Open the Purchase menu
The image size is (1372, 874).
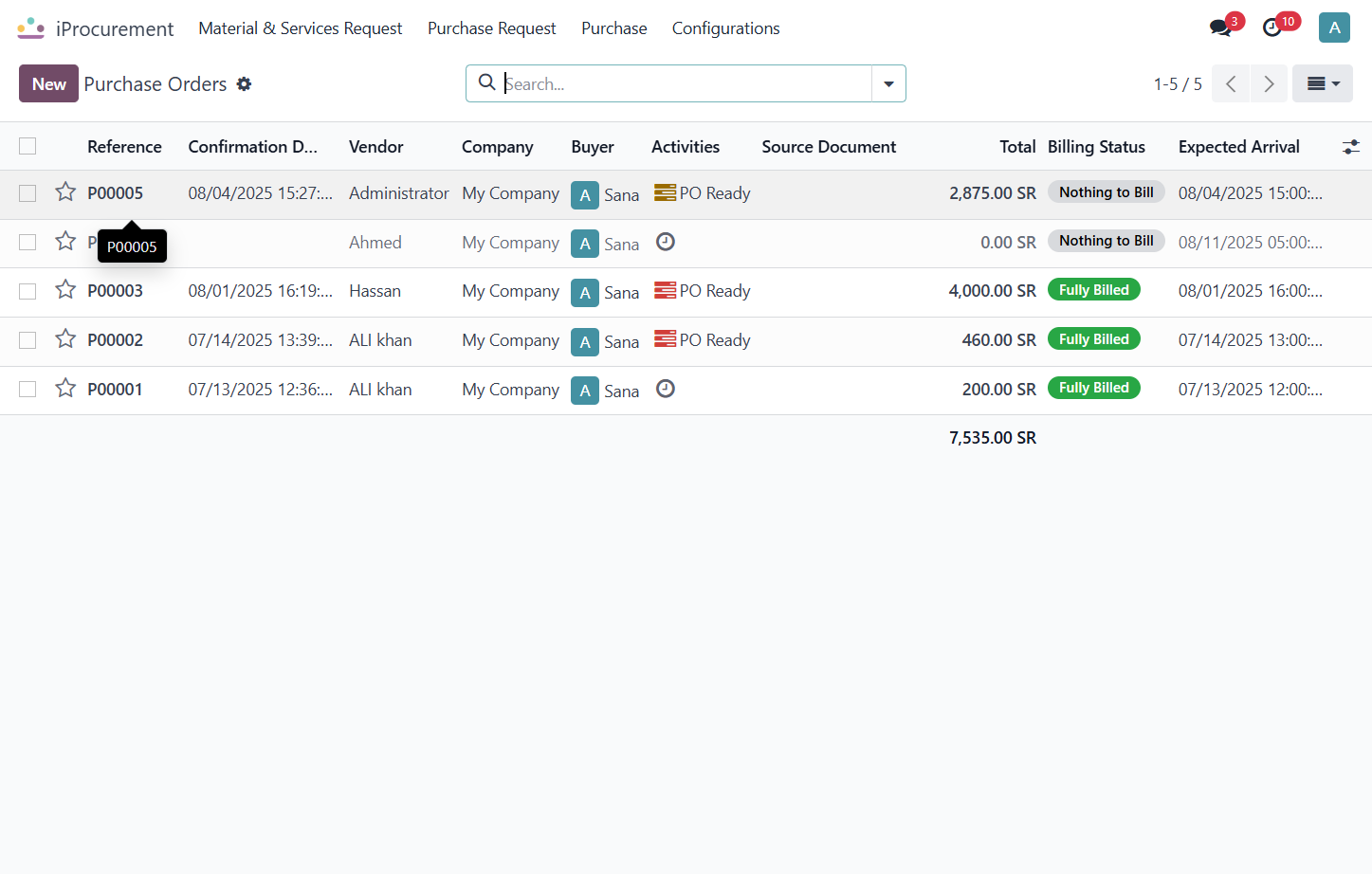point(614,28)
